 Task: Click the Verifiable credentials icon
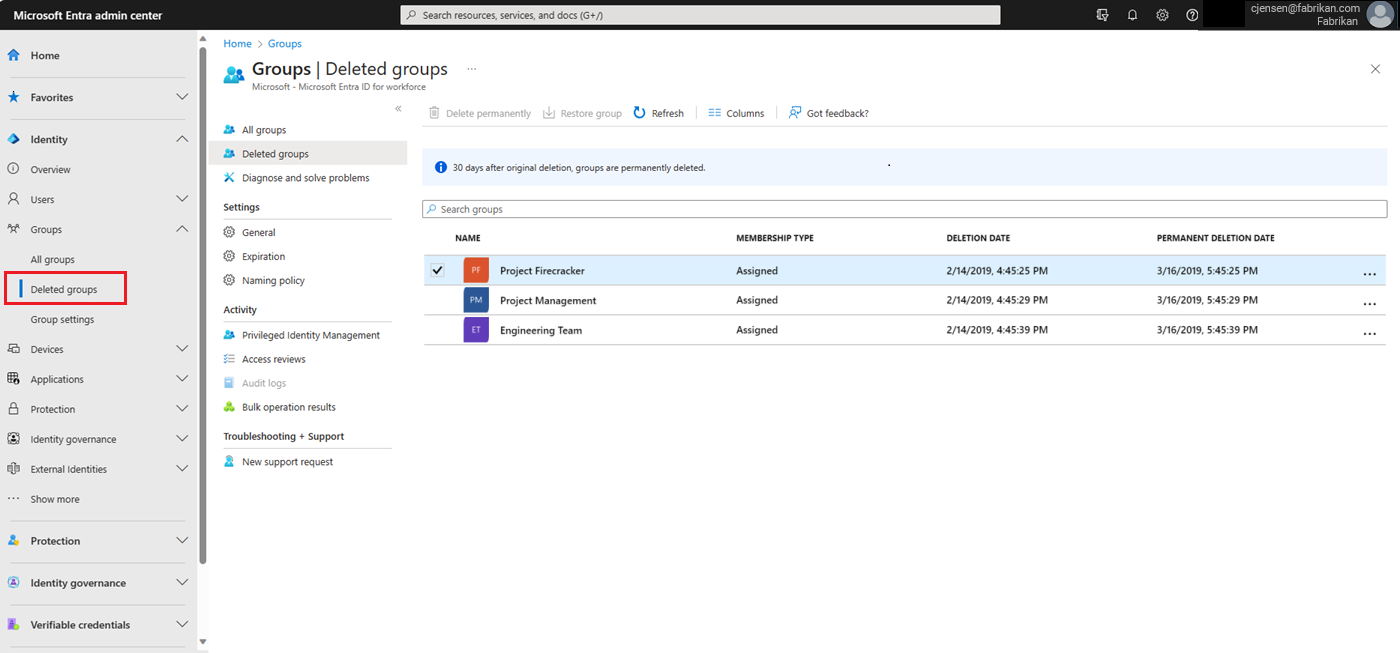(x=14, y=625)
